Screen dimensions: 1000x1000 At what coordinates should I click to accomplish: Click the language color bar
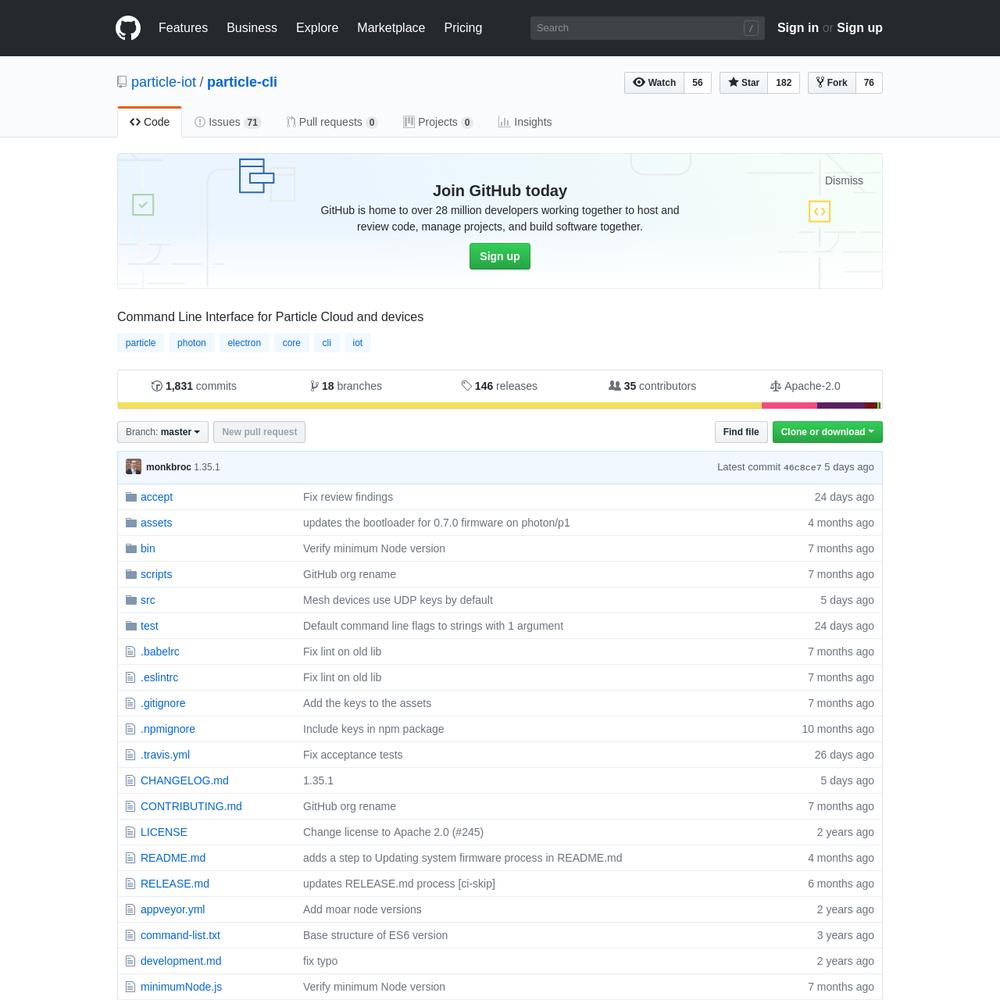pos(499,406)
